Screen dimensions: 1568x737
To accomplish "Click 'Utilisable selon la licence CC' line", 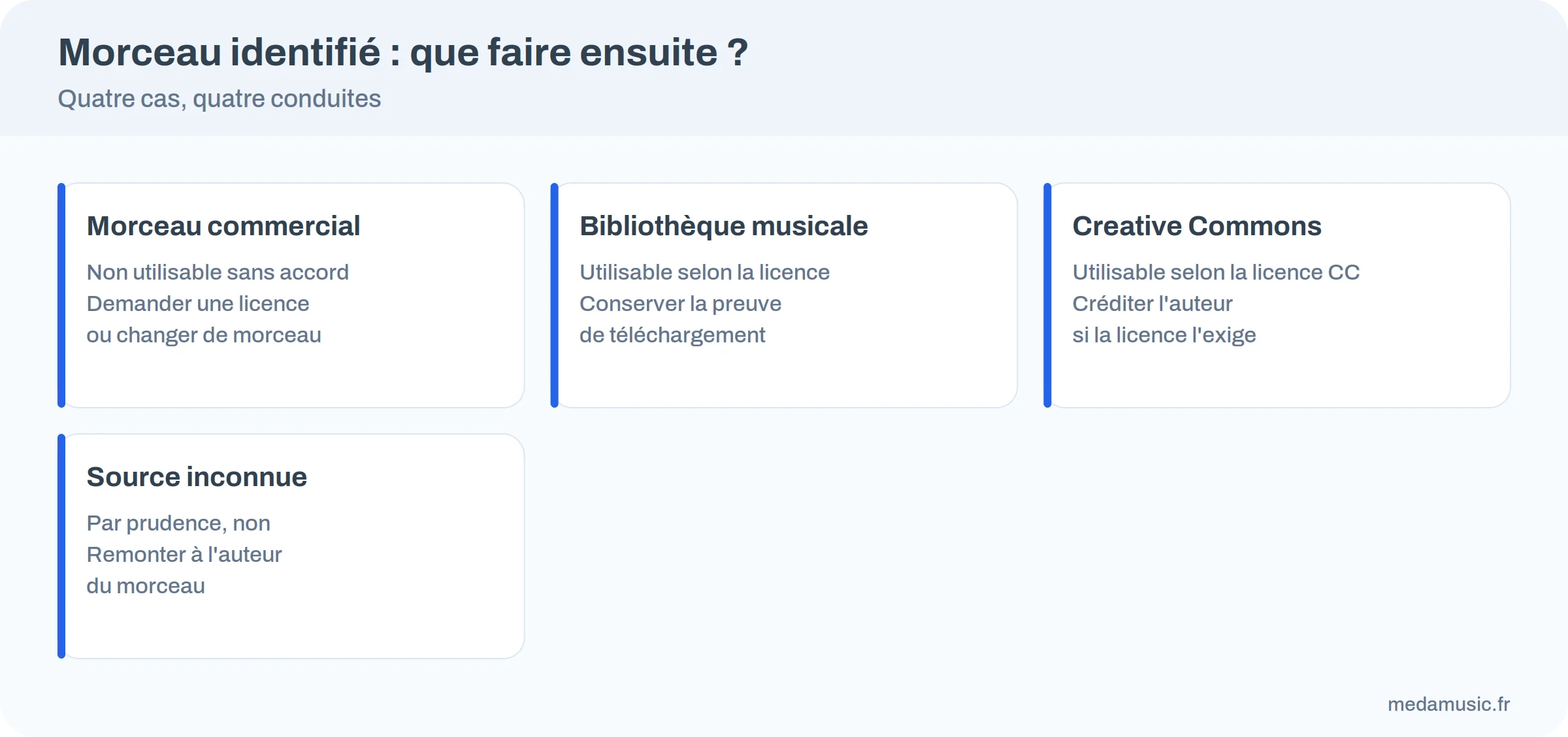I will click(x=1217, y=272).
